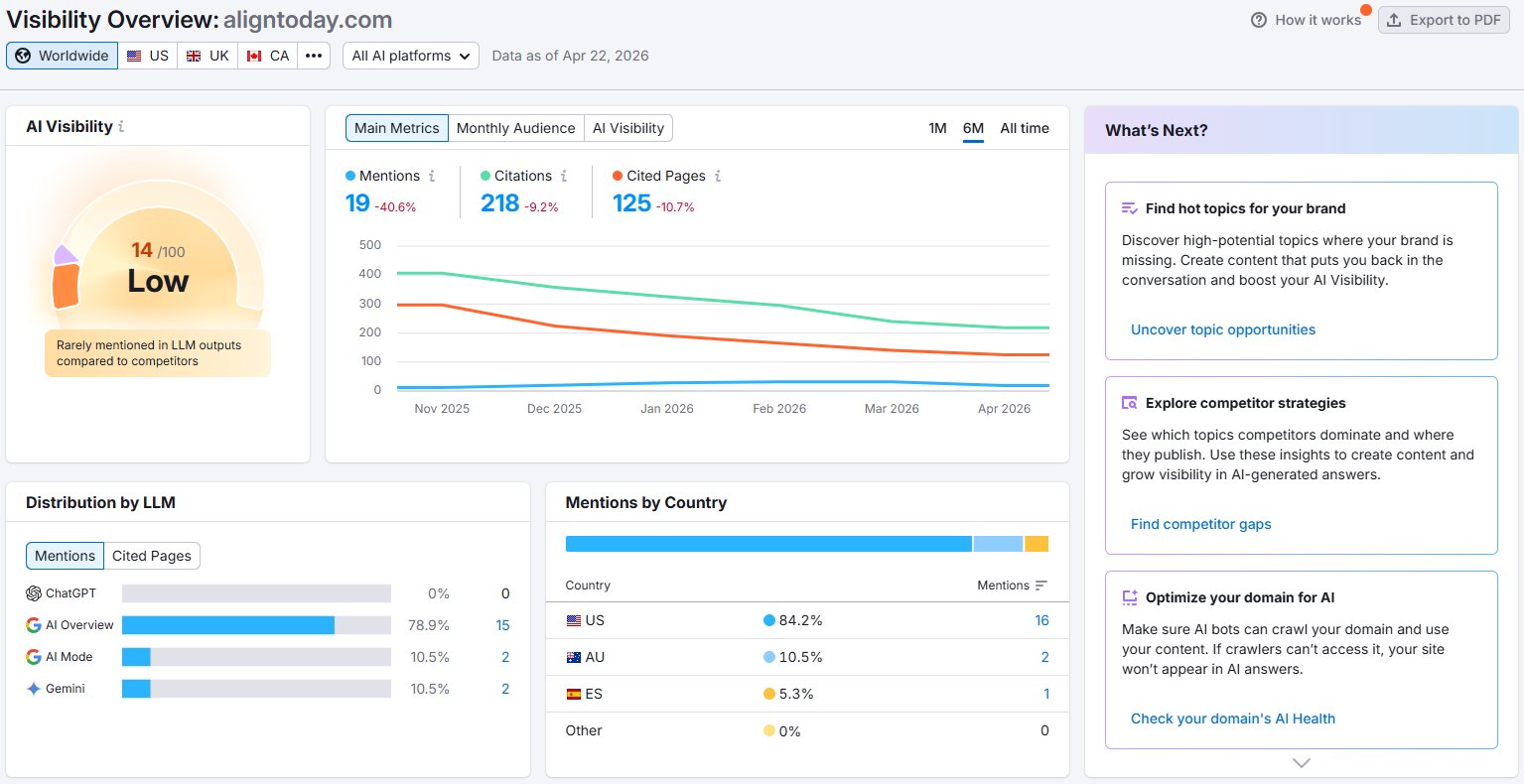Set chart range to 1M

point(937,128)
